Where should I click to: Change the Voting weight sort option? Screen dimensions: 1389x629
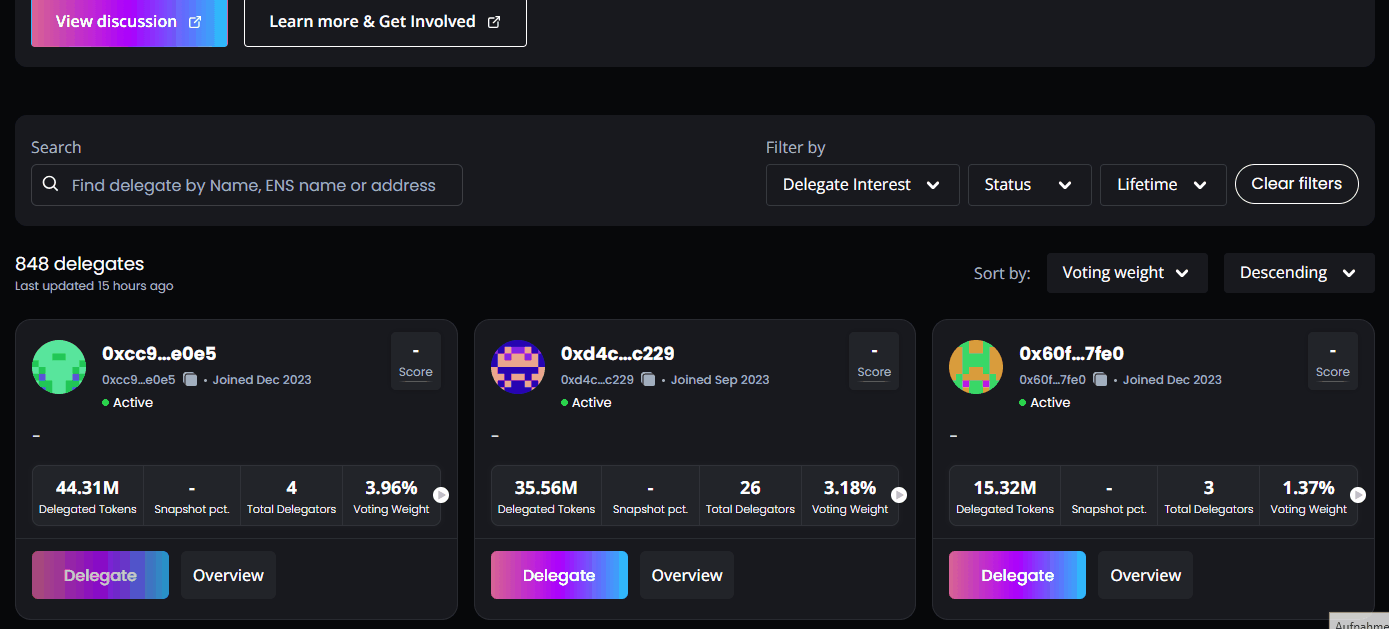pos(1126,273)
